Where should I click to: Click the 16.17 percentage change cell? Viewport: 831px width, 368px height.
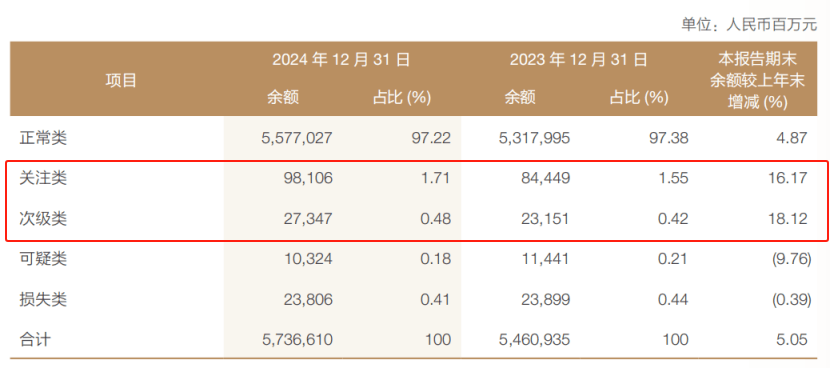click(789, 178)
